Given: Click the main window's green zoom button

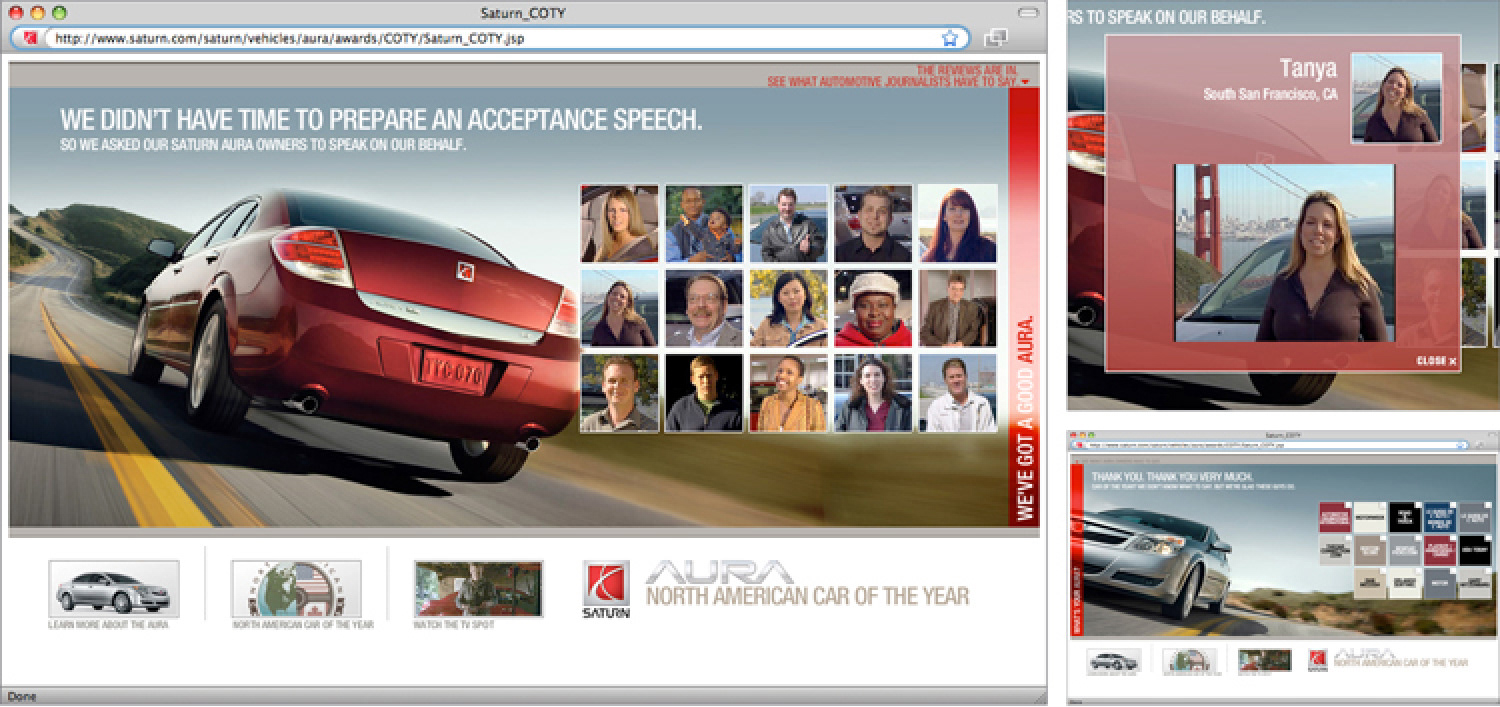Looking at the screenshot, I should [59, 13].
